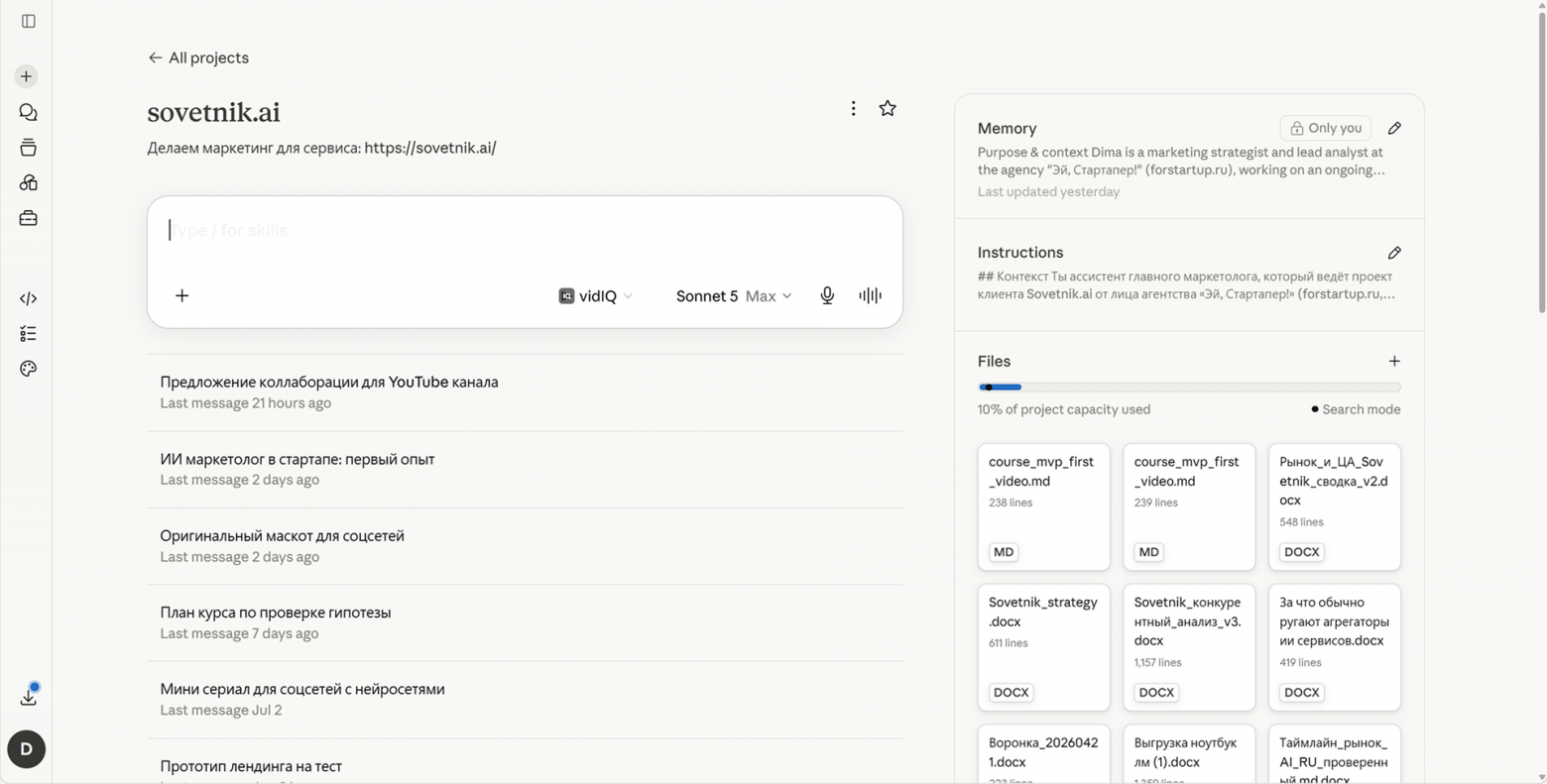Open the Sovetnik_strategy.docx file card
The height and width of the screenshot is (784, 1547).
tap(1043, 647)
